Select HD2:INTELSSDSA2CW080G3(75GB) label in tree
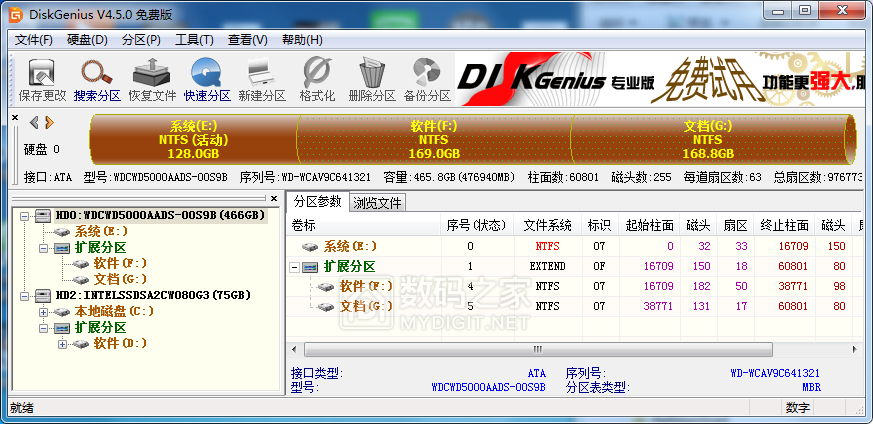 [x=153, y=295]
